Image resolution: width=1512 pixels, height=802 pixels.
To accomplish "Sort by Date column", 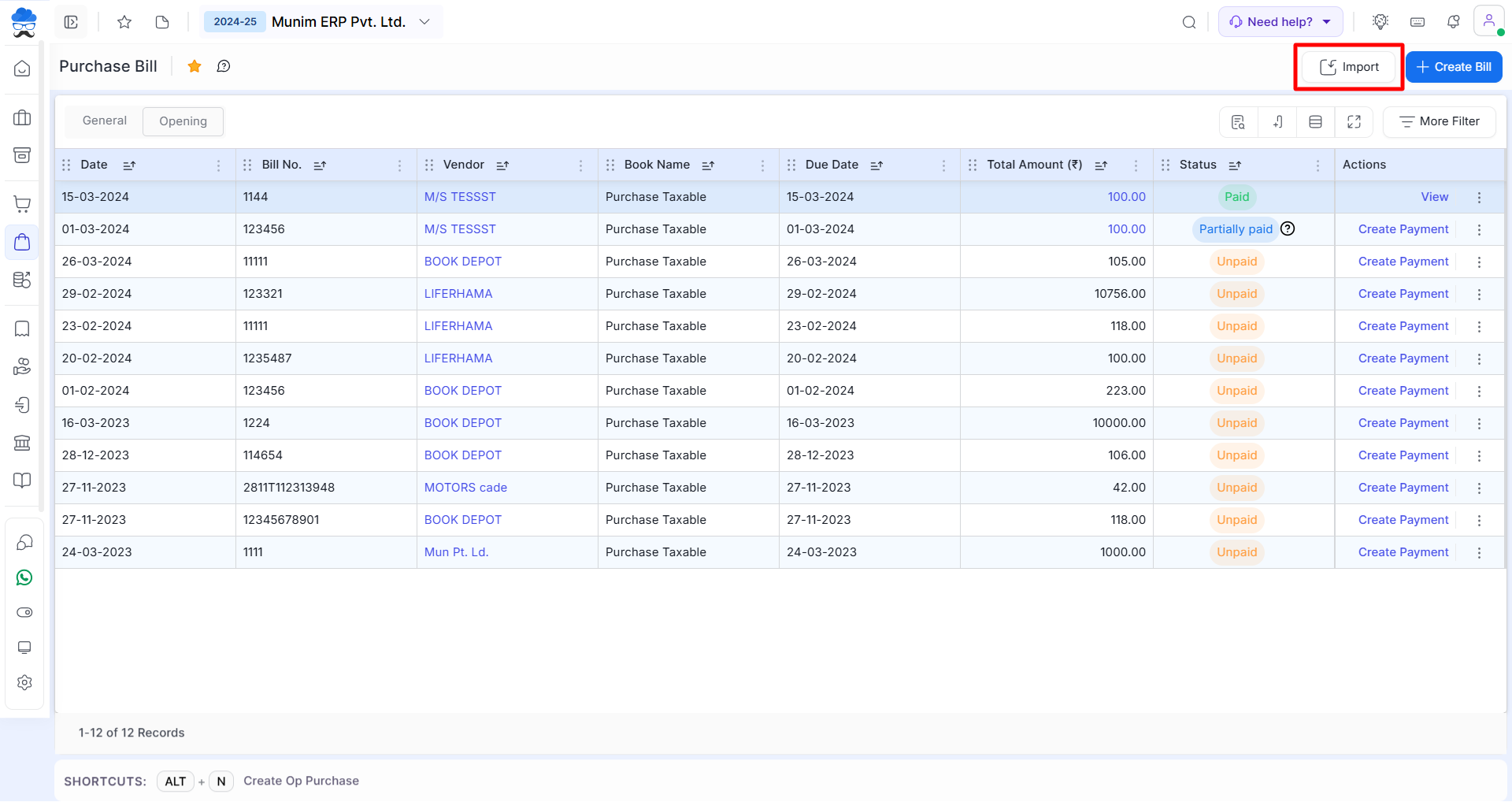I will [129, 165].
